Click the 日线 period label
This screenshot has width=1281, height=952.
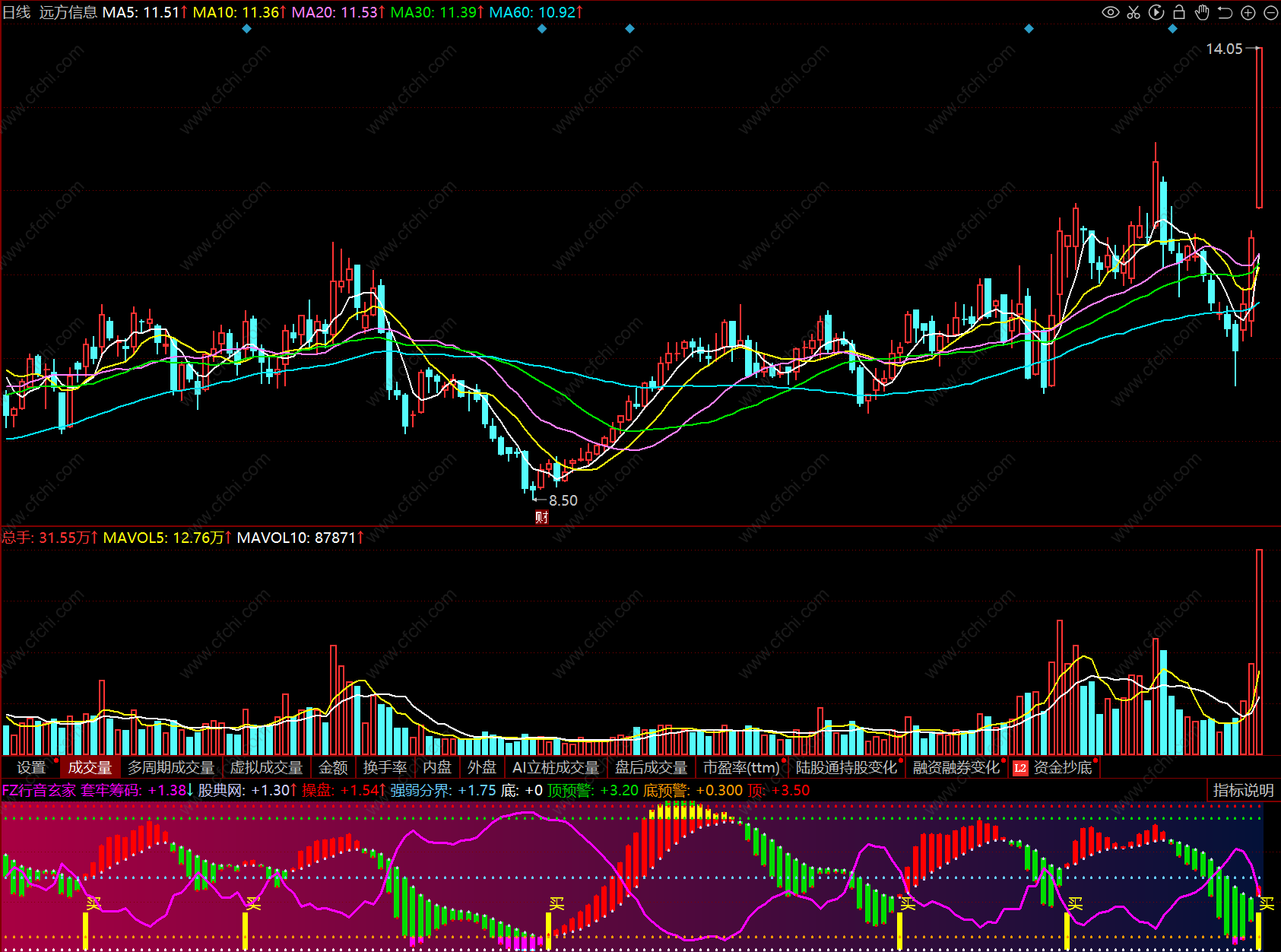pyautogui.click(x=17, y=12)
